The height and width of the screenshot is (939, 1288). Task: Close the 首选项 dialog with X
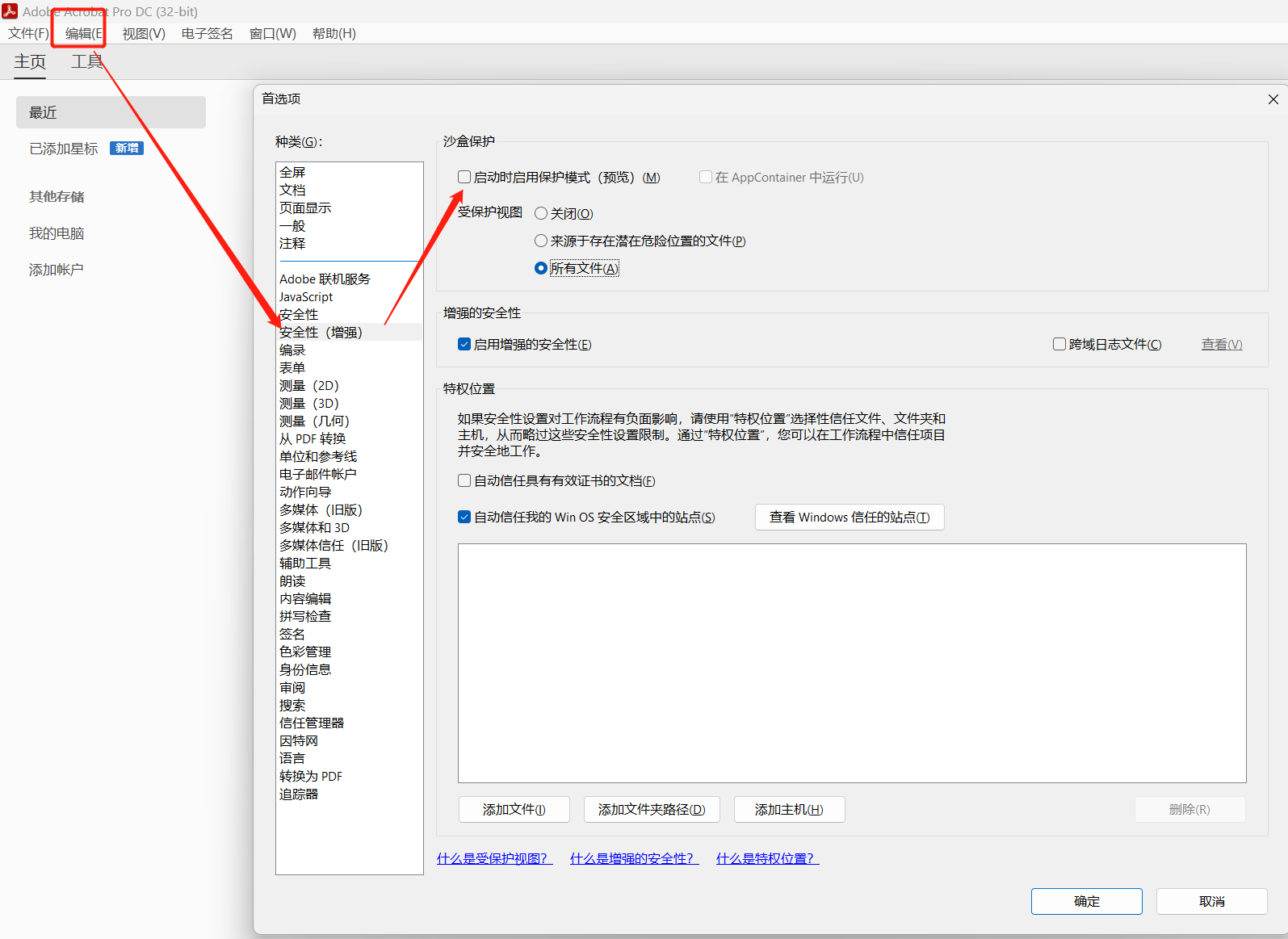1273,99
